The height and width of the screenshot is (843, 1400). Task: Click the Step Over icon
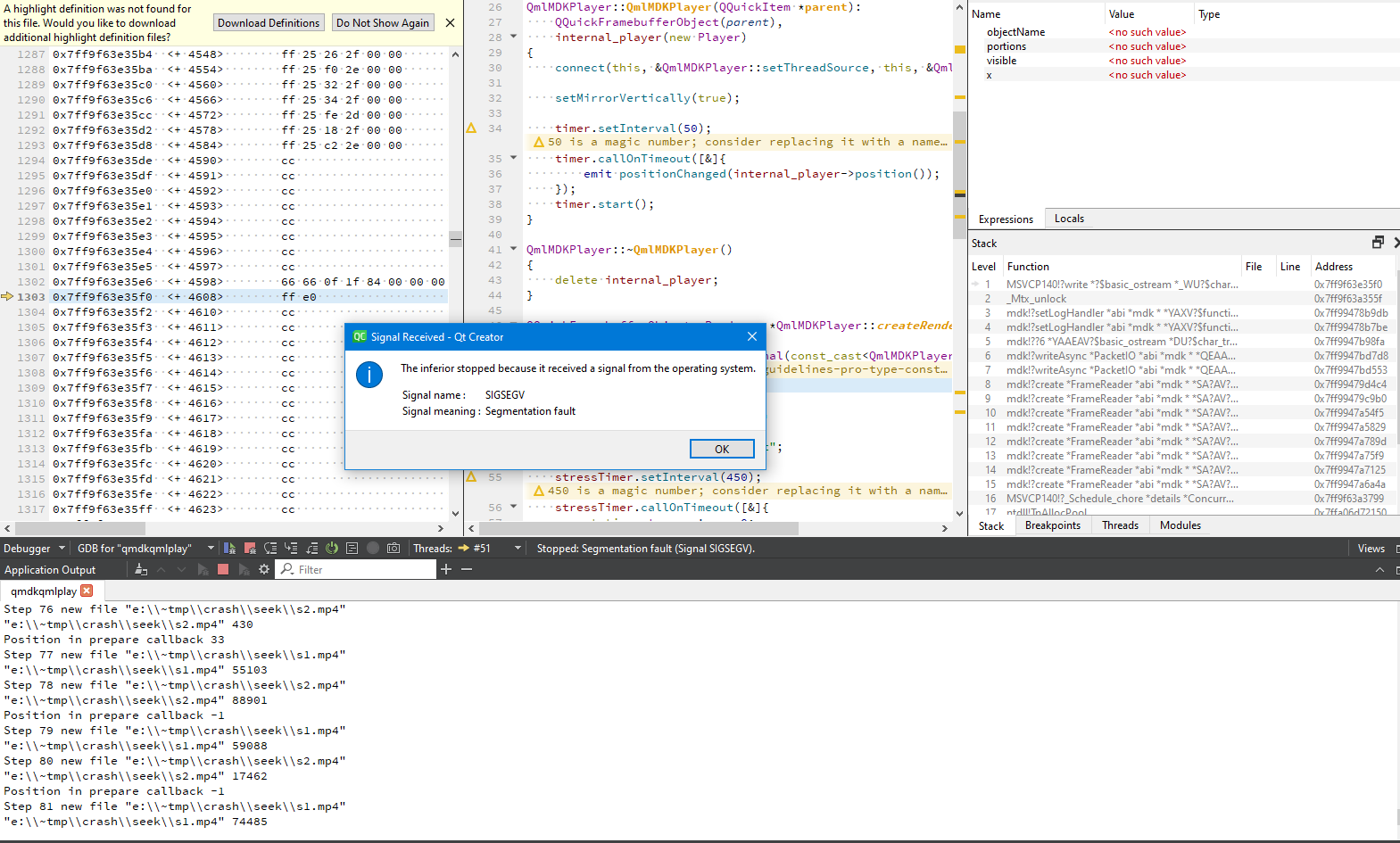(x=270, y=548)
